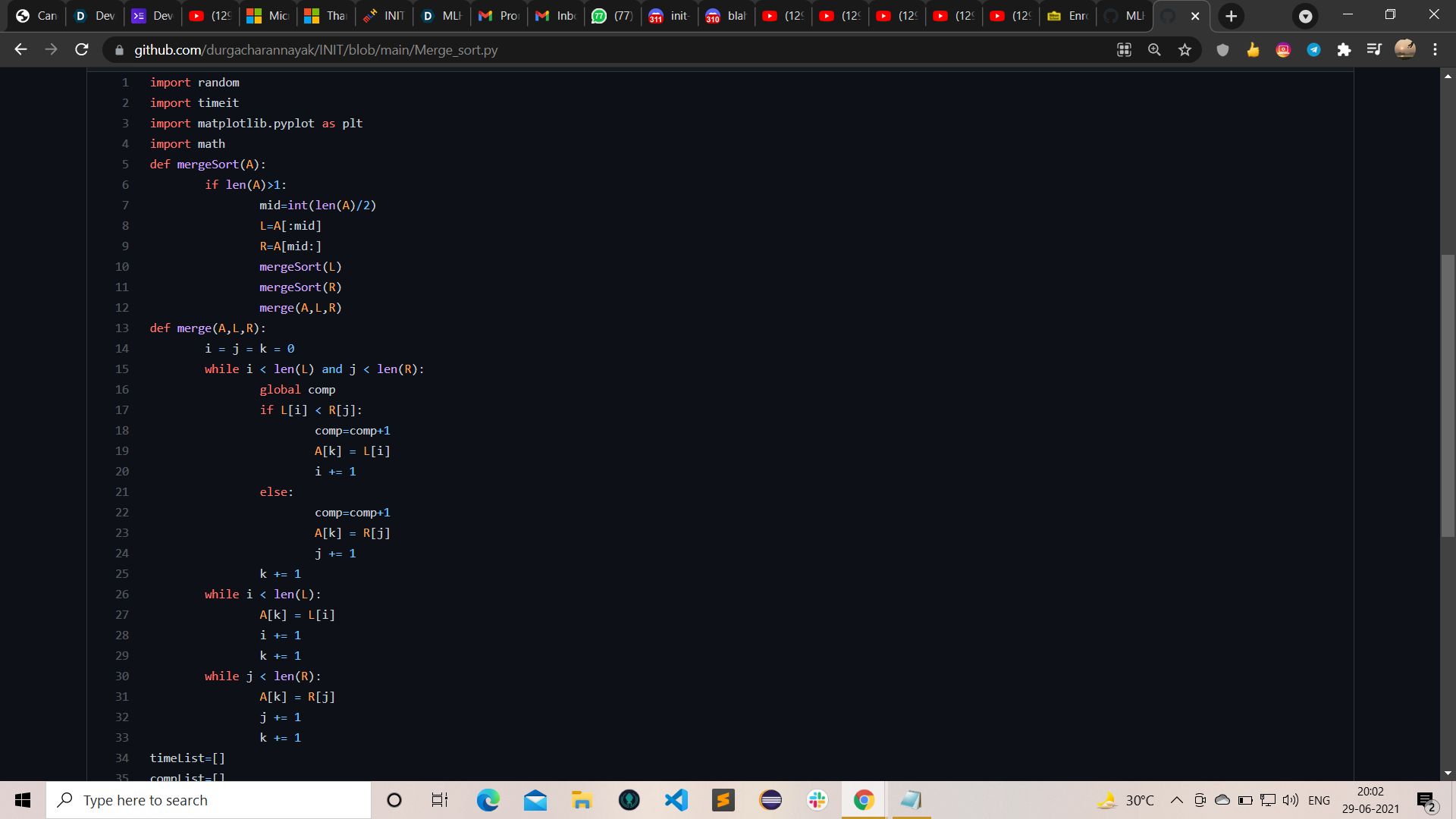Viewport: 1456px width, 819px height.
Task: Expand the tab search dropdown arrow
Action: click(x=1305, y=16)
